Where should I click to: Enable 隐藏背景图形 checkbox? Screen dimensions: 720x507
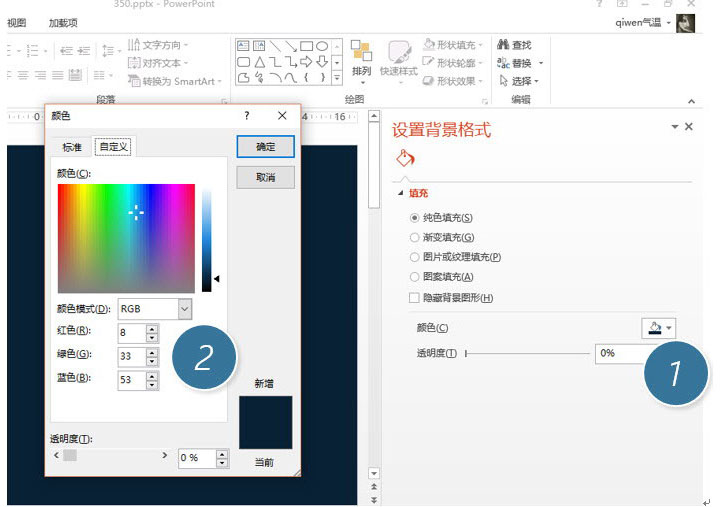pyautogui.click(x=415, y=298)
